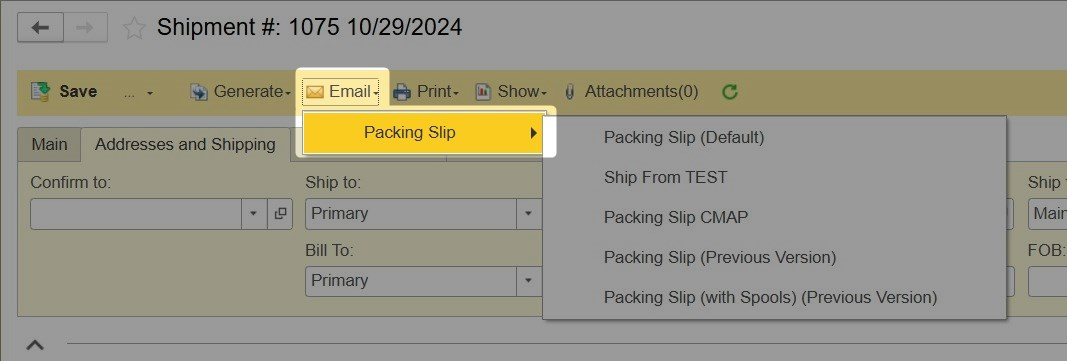The image size is (1067, 361).
Task: Open the Confirm to dropdown arrow
Action: click(253, 213)
